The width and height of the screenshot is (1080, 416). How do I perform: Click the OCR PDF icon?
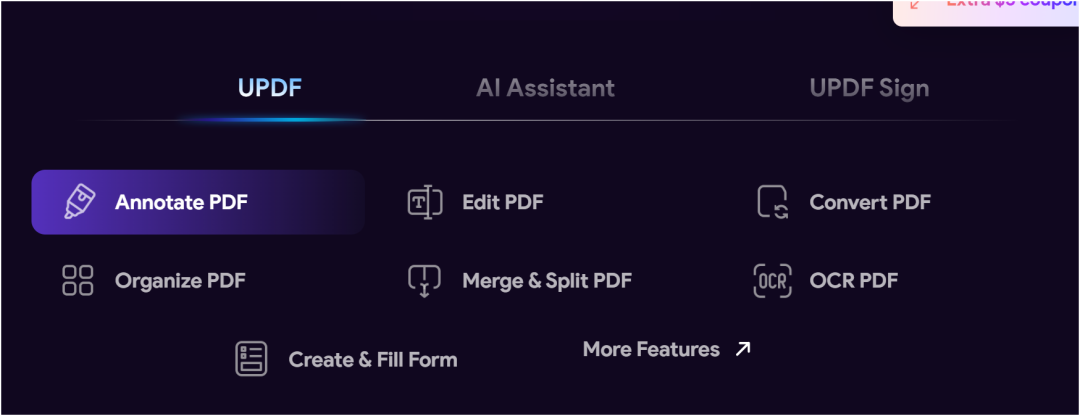[772, 281]
